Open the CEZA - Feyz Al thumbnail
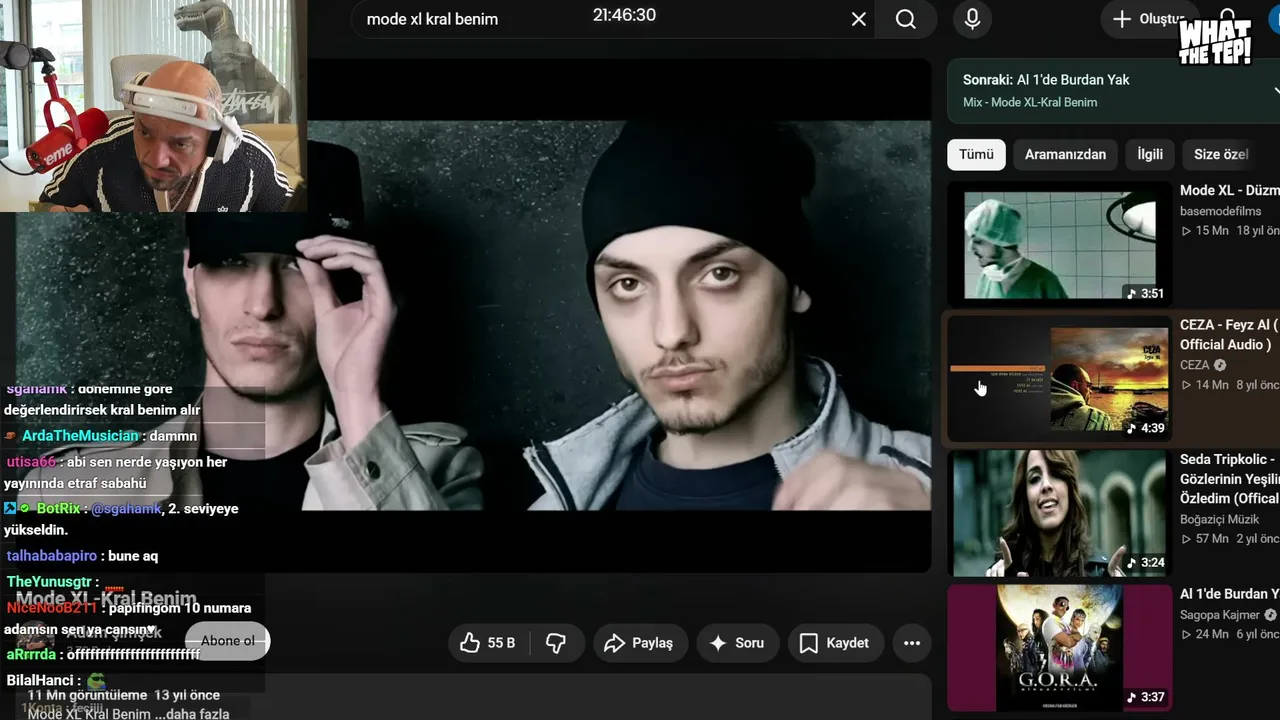1280x720 pixels. [x=1059, y=379]
